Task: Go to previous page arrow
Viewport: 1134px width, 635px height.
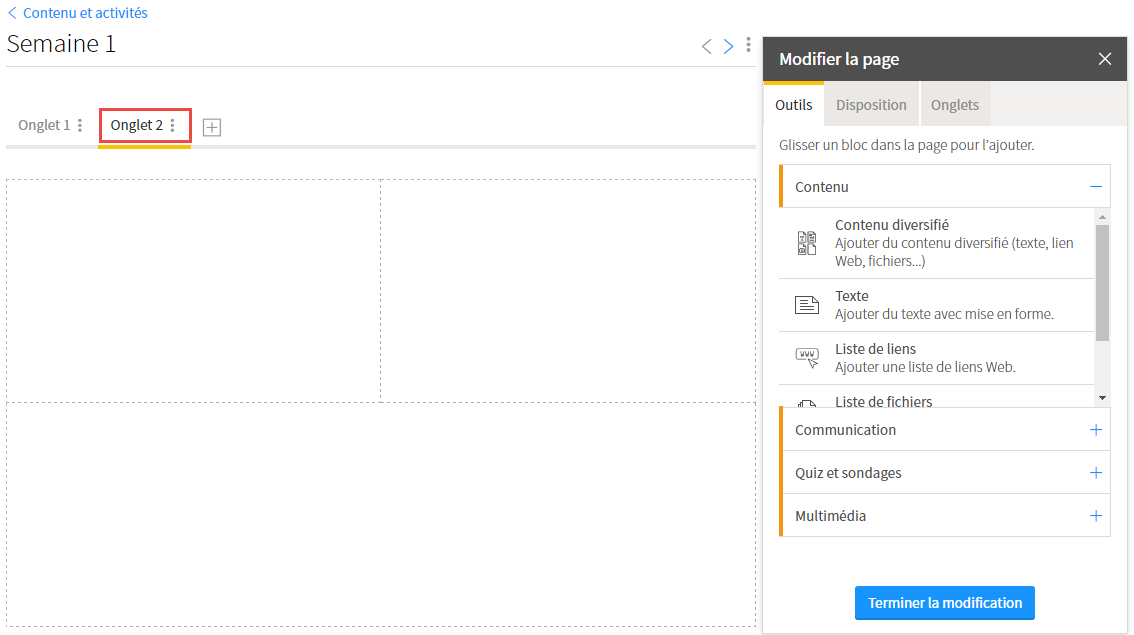Action: [x=707, y=46]
